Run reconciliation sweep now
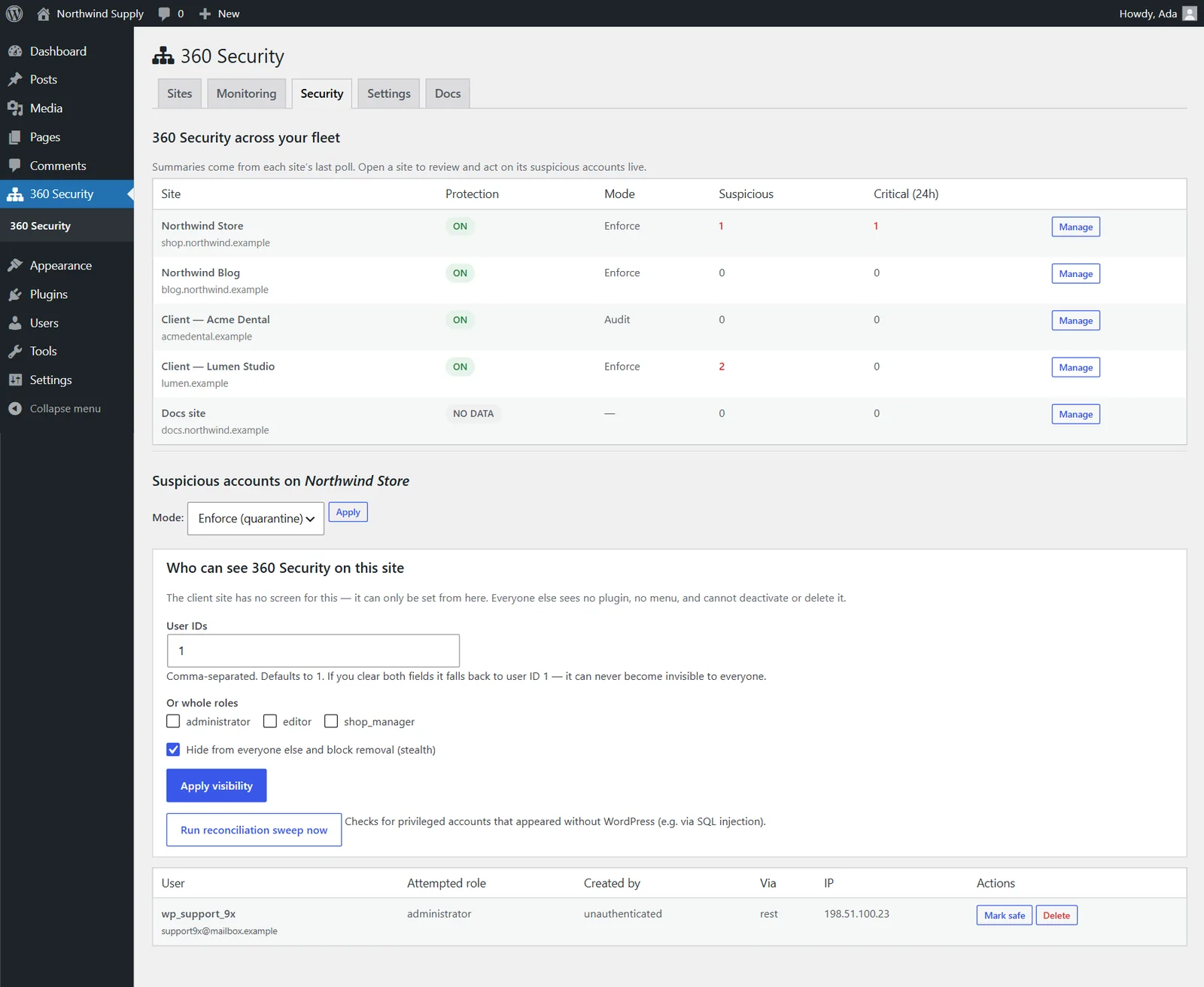1204x987 pixels. [x=254, y=830]
